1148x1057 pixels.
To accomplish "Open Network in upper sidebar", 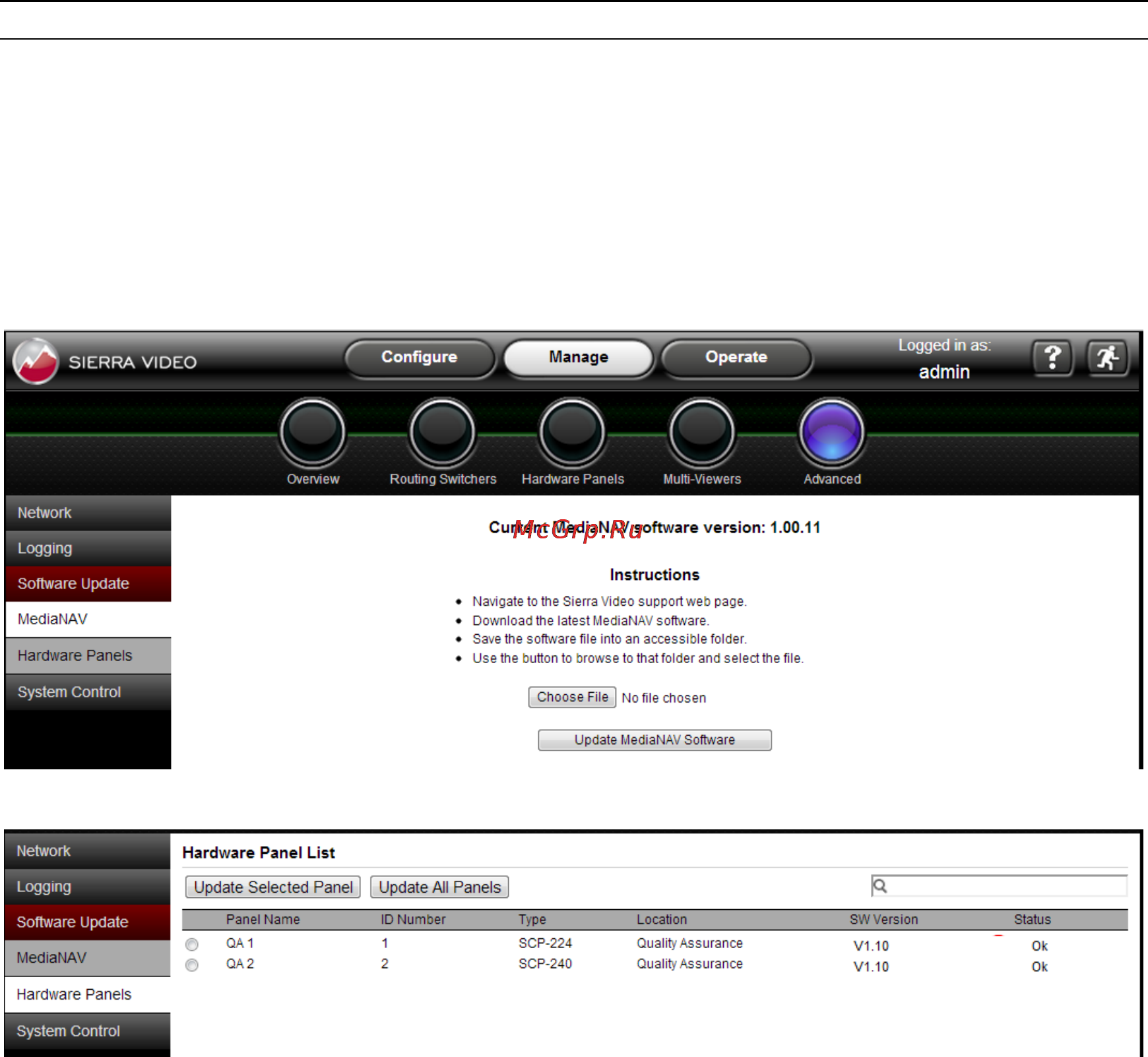I will tap(88, 513).
